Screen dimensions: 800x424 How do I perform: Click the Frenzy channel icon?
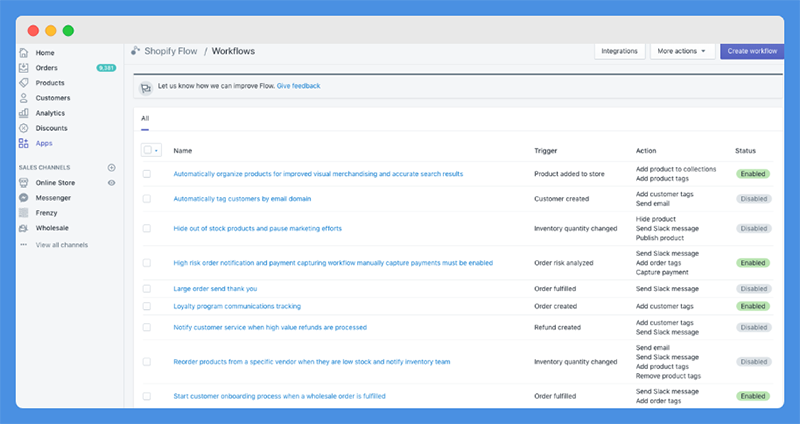pyautogui.click(x=23, y=213)
